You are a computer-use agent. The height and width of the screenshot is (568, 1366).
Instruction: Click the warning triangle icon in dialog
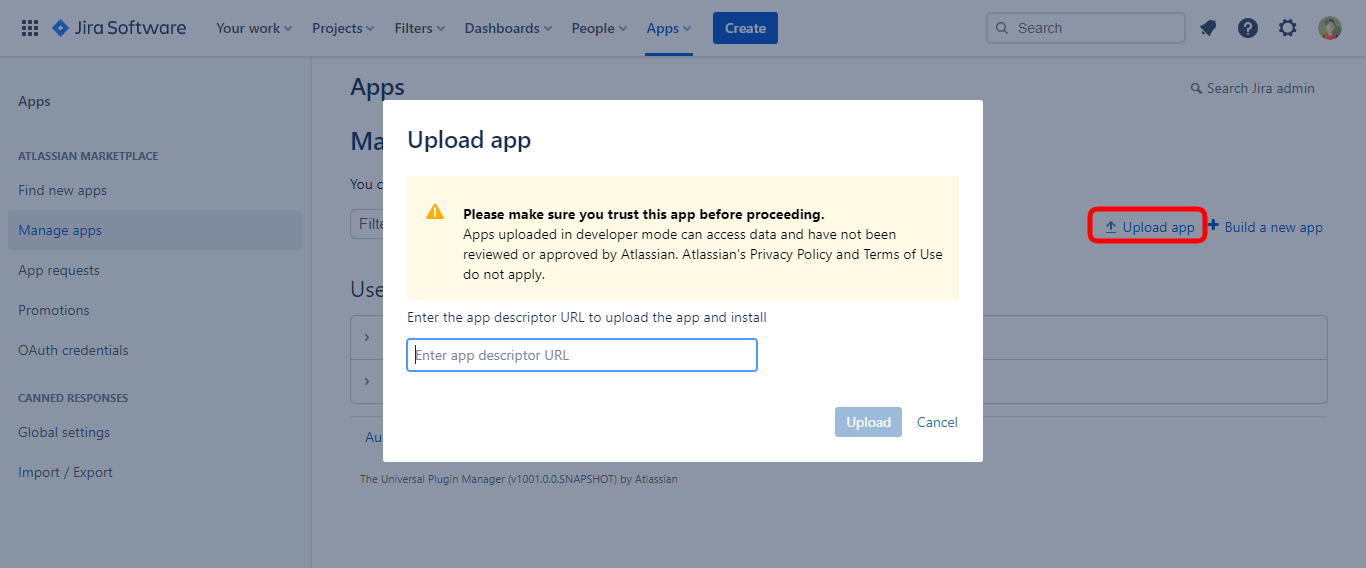435,212
